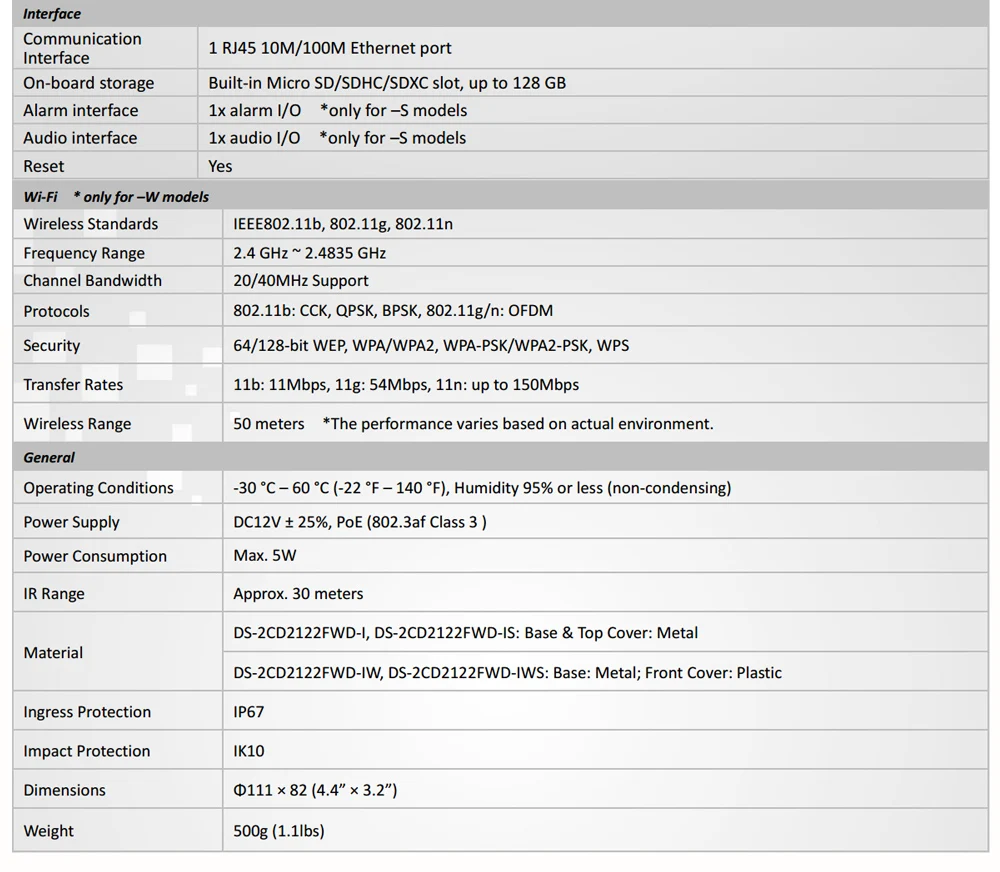Select the 'Frequency Range' label
1000x872 pixels.
(84, 253)
